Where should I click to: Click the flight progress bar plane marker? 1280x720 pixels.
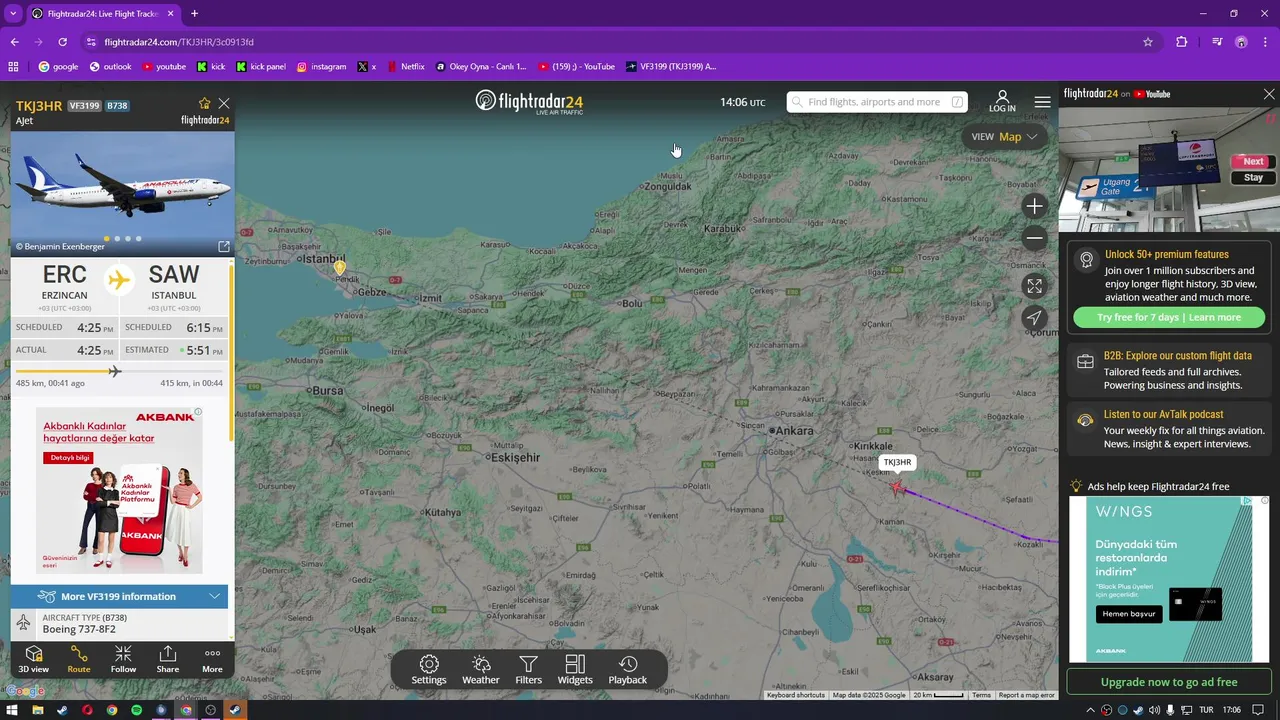point(114,371)
